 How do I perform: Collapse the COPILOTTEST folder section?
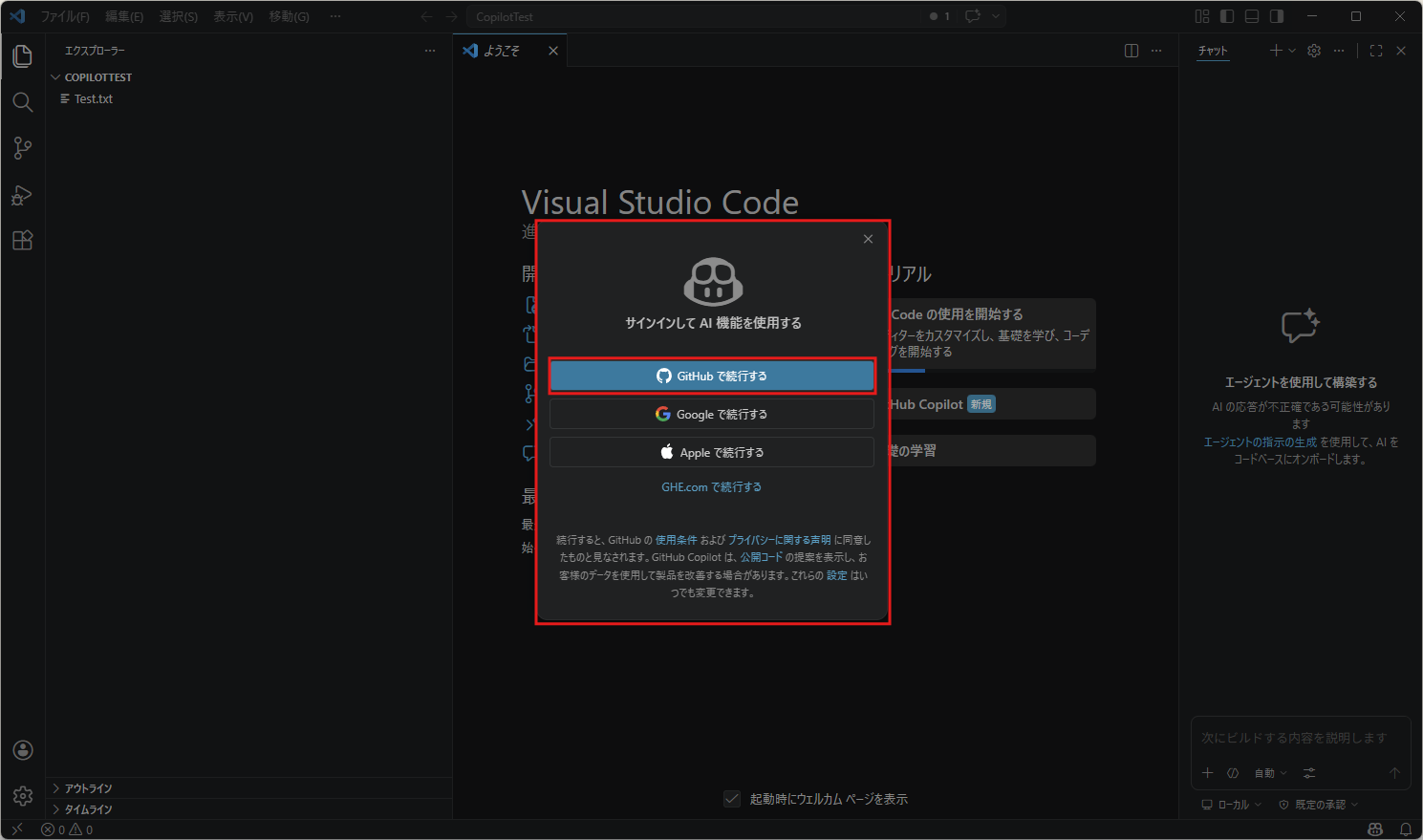point(97,77)
